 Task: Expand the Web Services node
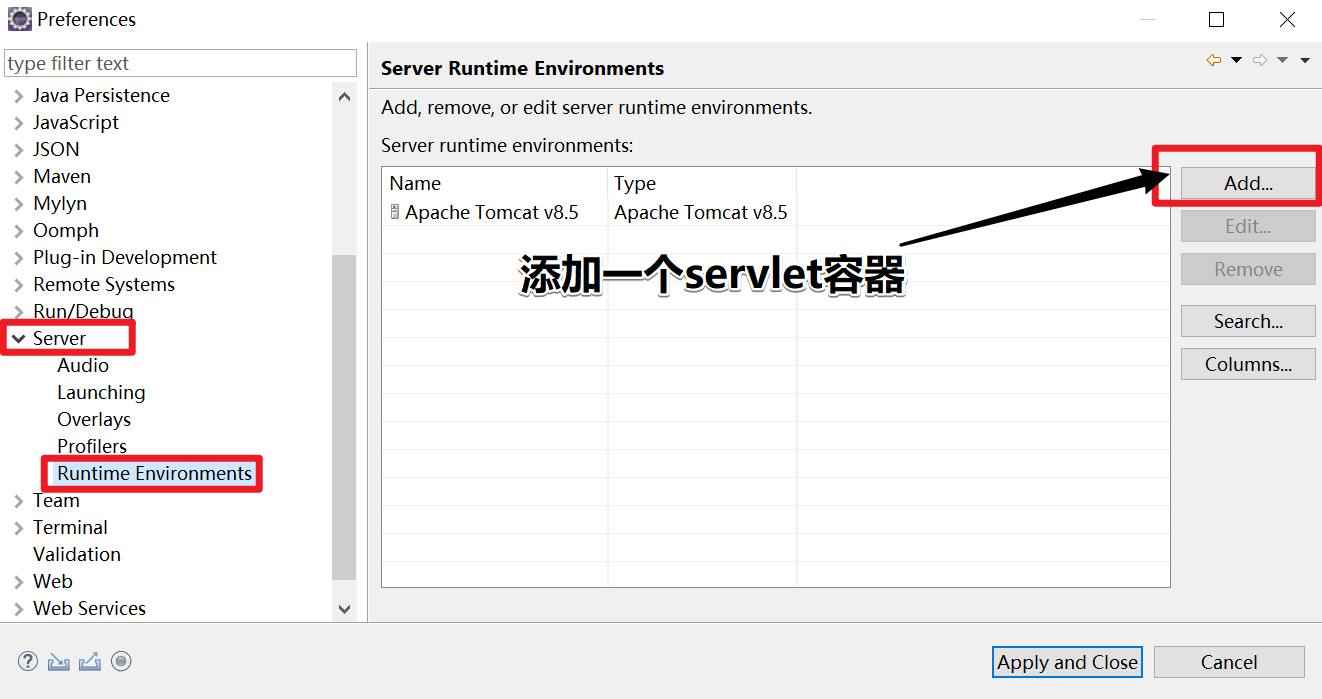coord(19,609)
